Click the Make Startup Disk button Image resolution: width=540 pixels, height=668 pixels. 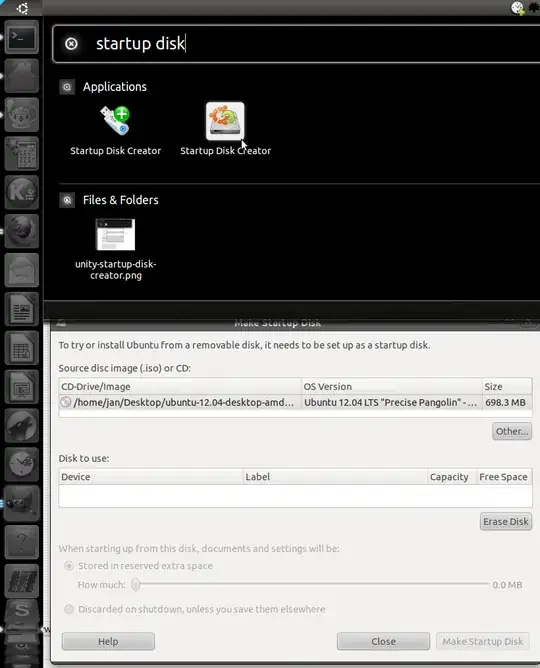pyautogui.click(x=483, y=641)
